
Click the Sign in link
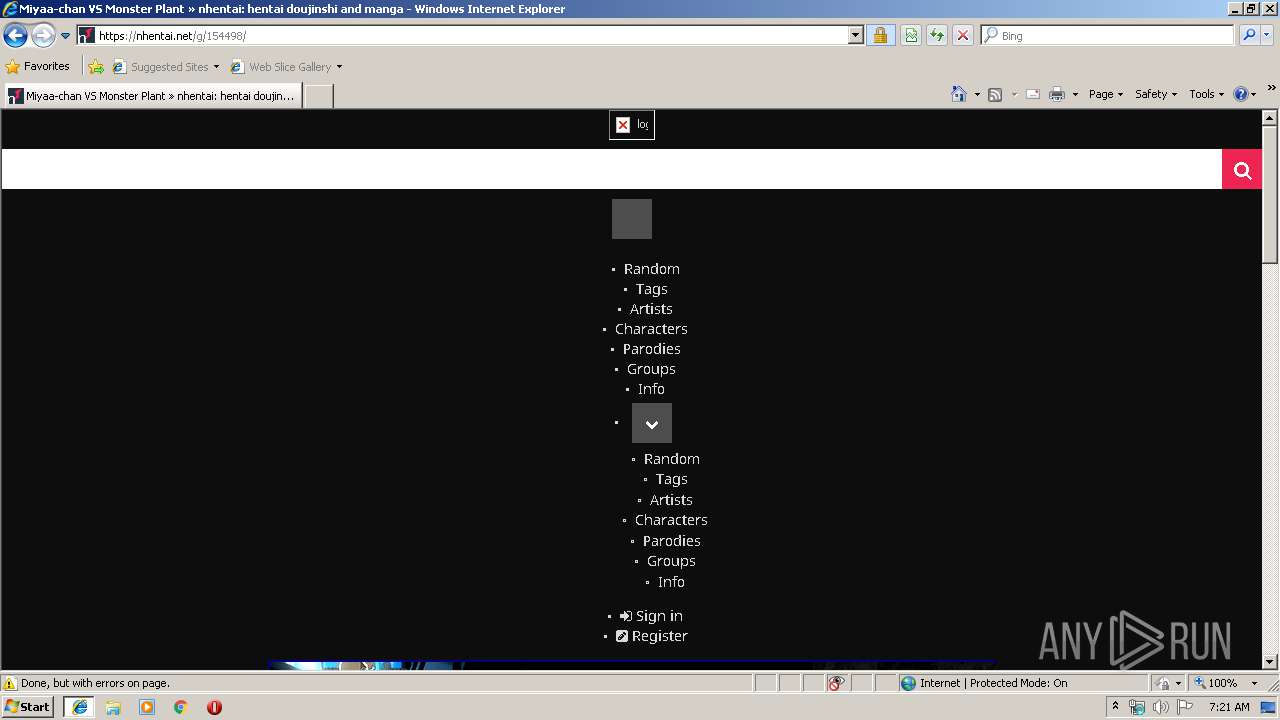[651, 616]
